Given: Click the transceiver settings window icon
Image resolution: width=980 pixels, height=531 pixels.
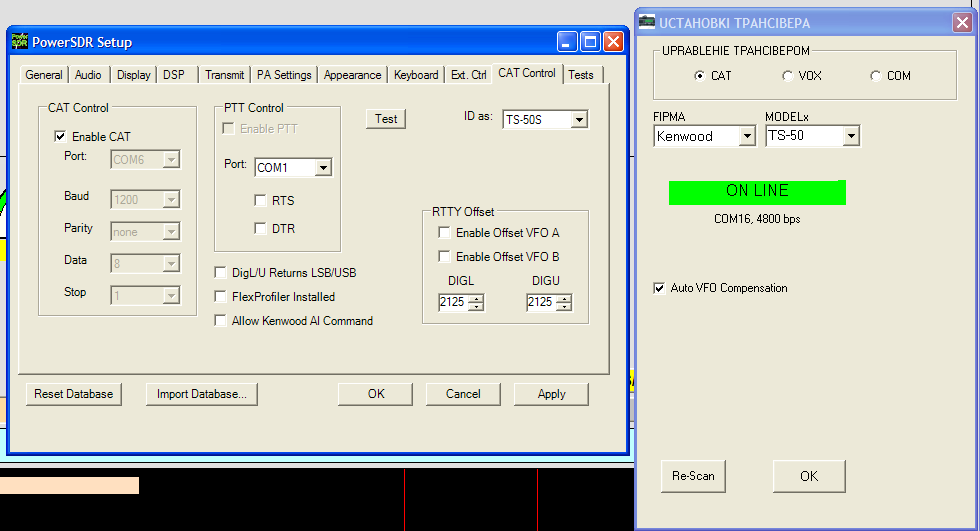Looking at the screenshot, I should point(647,22).
